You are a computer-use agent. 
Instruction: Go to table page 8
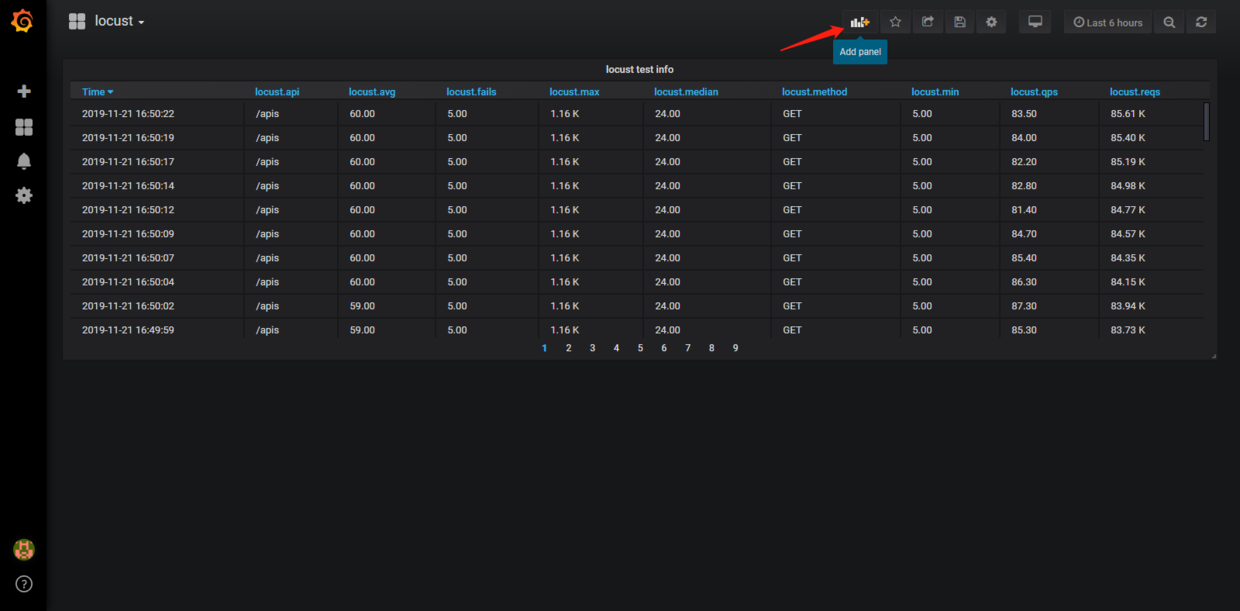[x=712, y=348]
